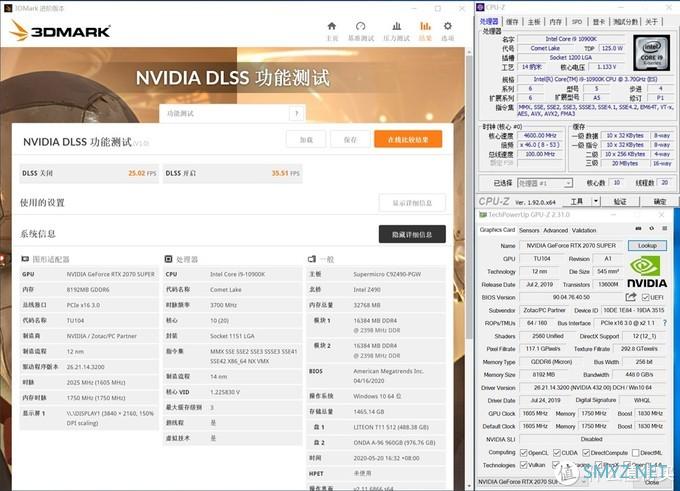Image resolution: width=680 pixels, height=491 pixels.
Task: Open GPU-Z hamburger menu icon
Action: tap(664, 228)
